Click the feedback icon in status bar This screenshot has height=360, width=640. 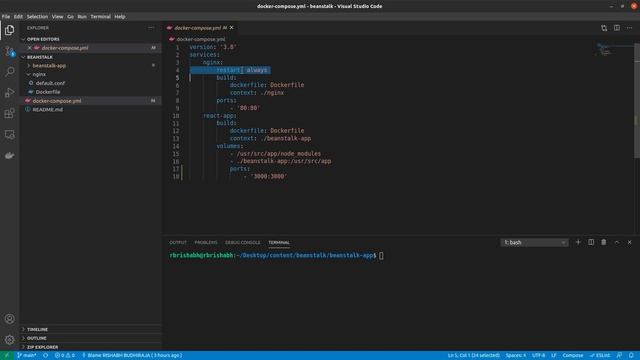(x=619, y=355)
